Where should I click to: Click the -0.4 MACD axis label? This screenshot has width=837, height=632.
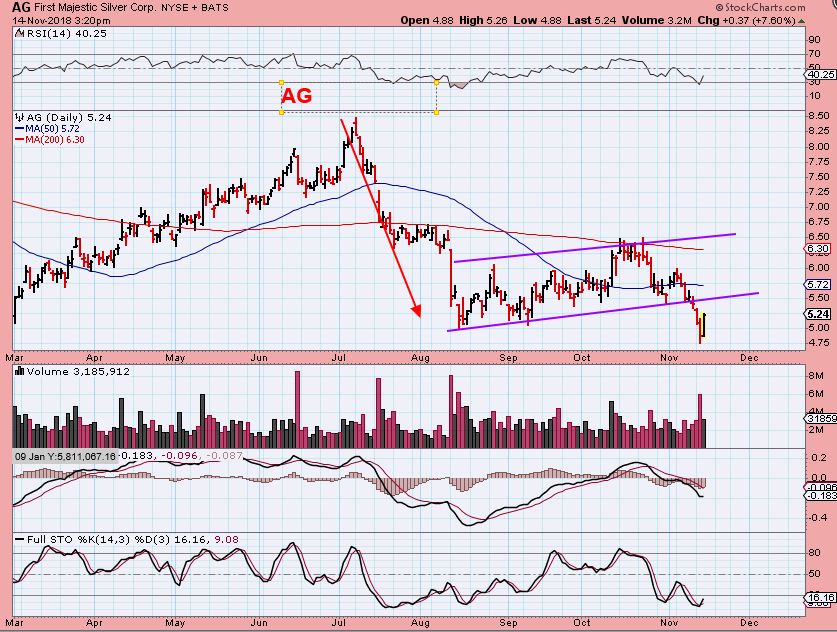click(818, 518)
